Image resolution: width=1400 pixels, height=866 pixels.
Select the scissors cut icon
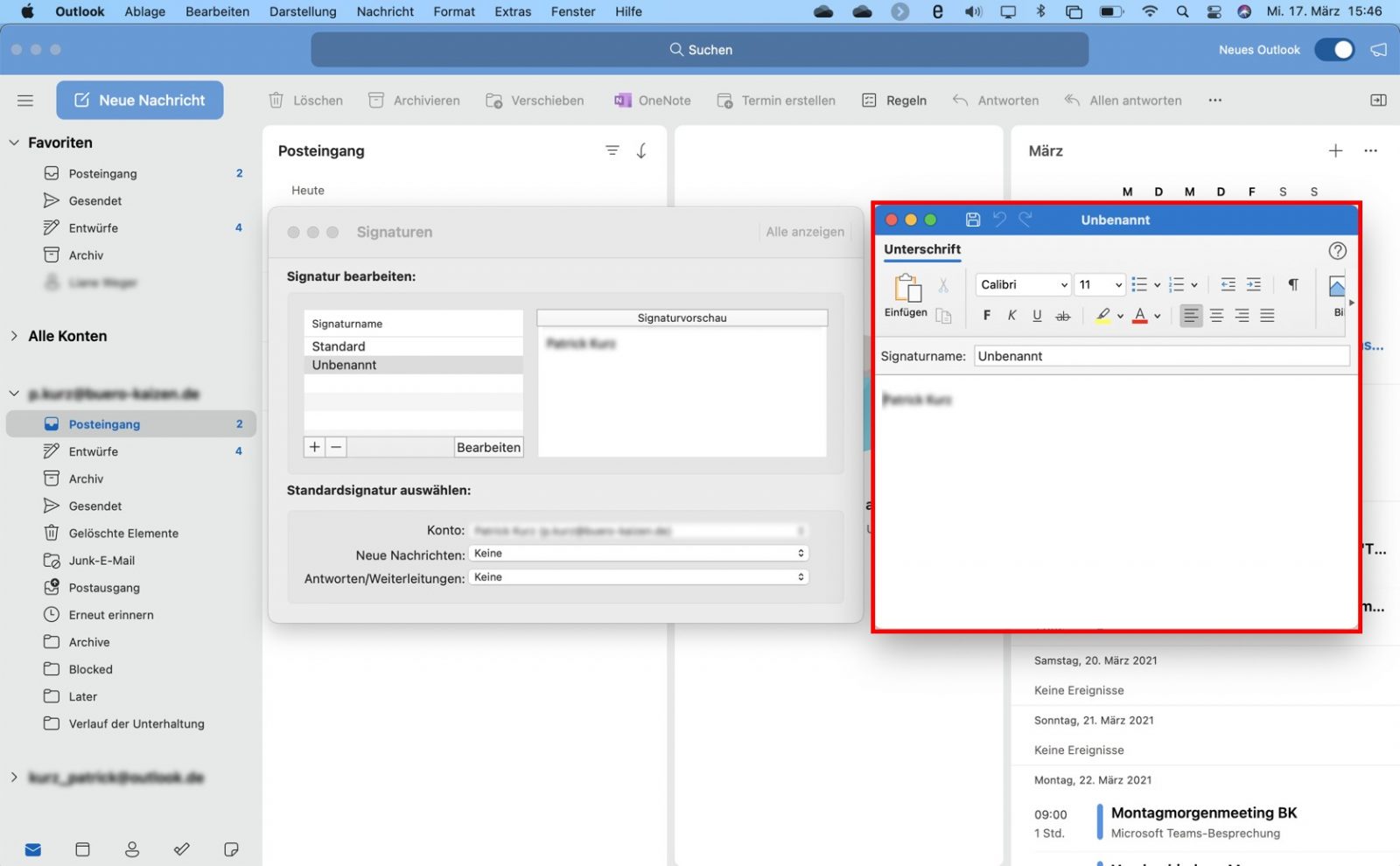click(944, 286)
